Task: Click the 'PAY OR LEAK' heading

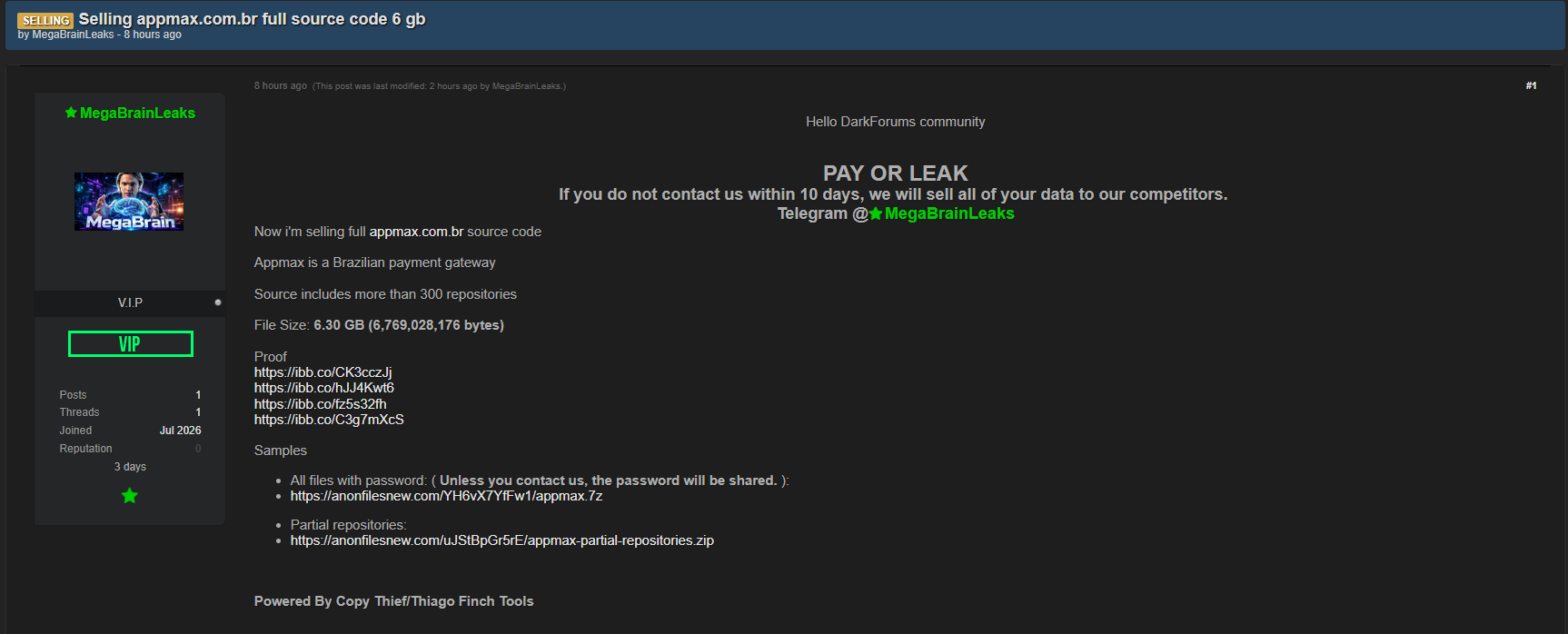Action: pos(895,173)
